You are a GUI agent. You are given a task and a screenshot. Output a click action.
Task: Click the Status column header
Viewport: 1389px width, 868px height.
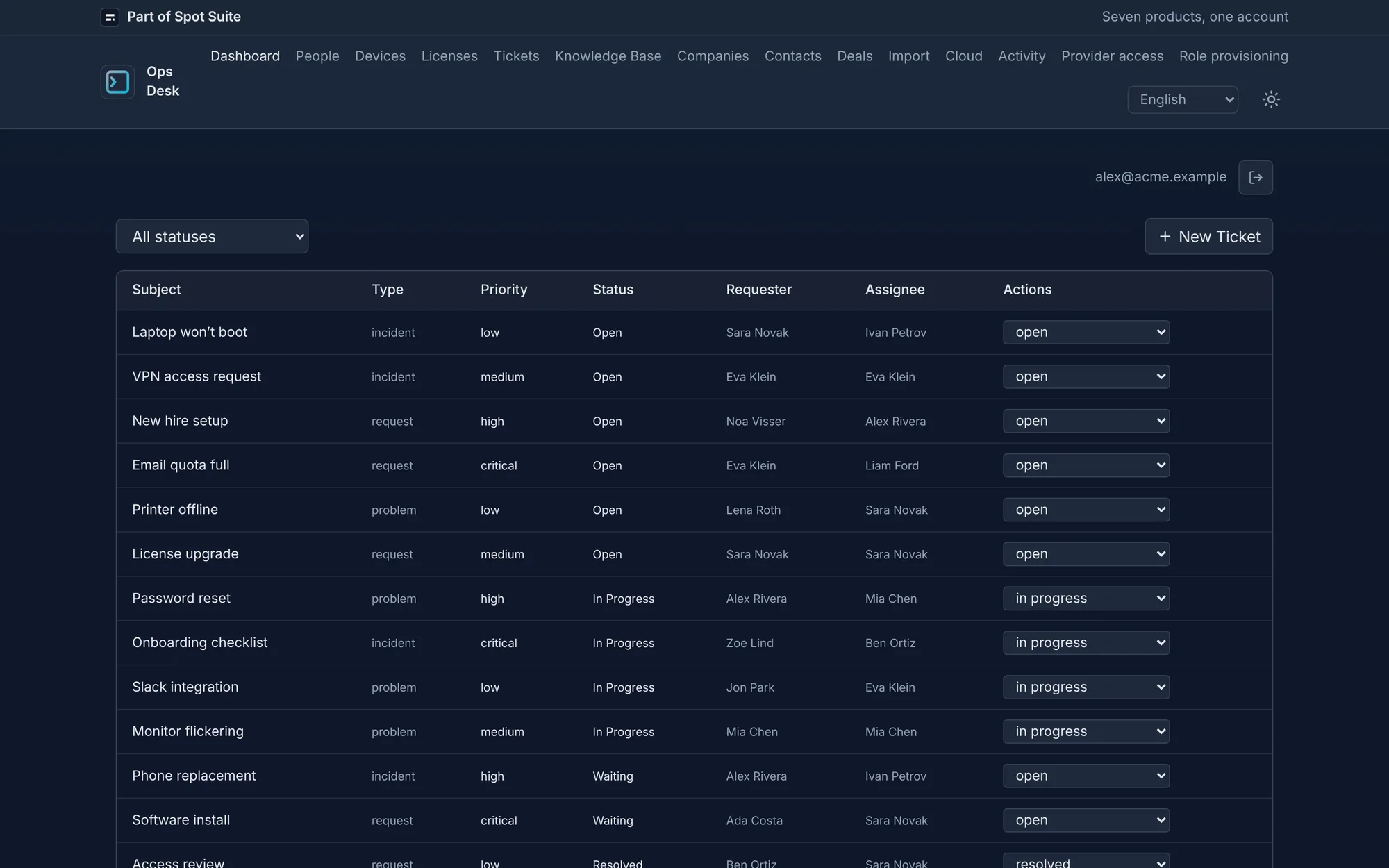click(613, 290)
